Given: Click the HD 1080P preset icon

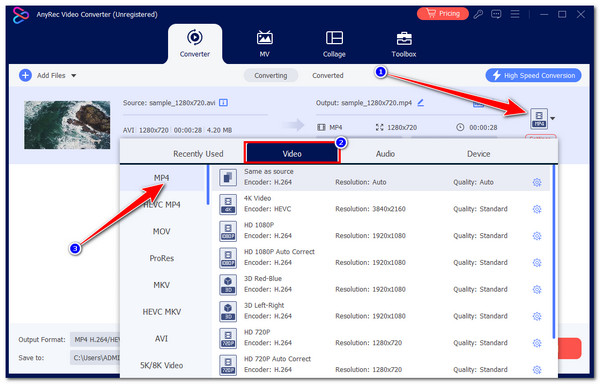Looking at the screenshot, I should [x=228, y=231].
